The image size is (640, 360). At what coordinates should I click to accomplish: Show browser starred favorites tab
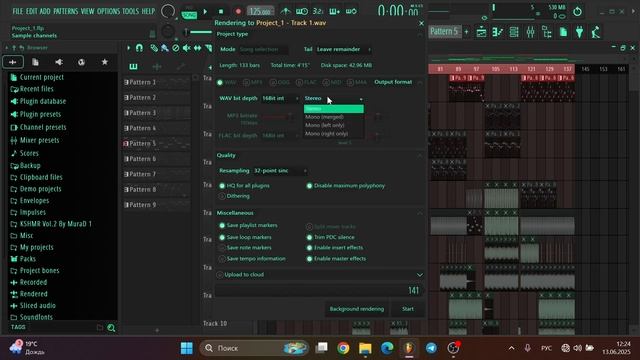[104, 62]
